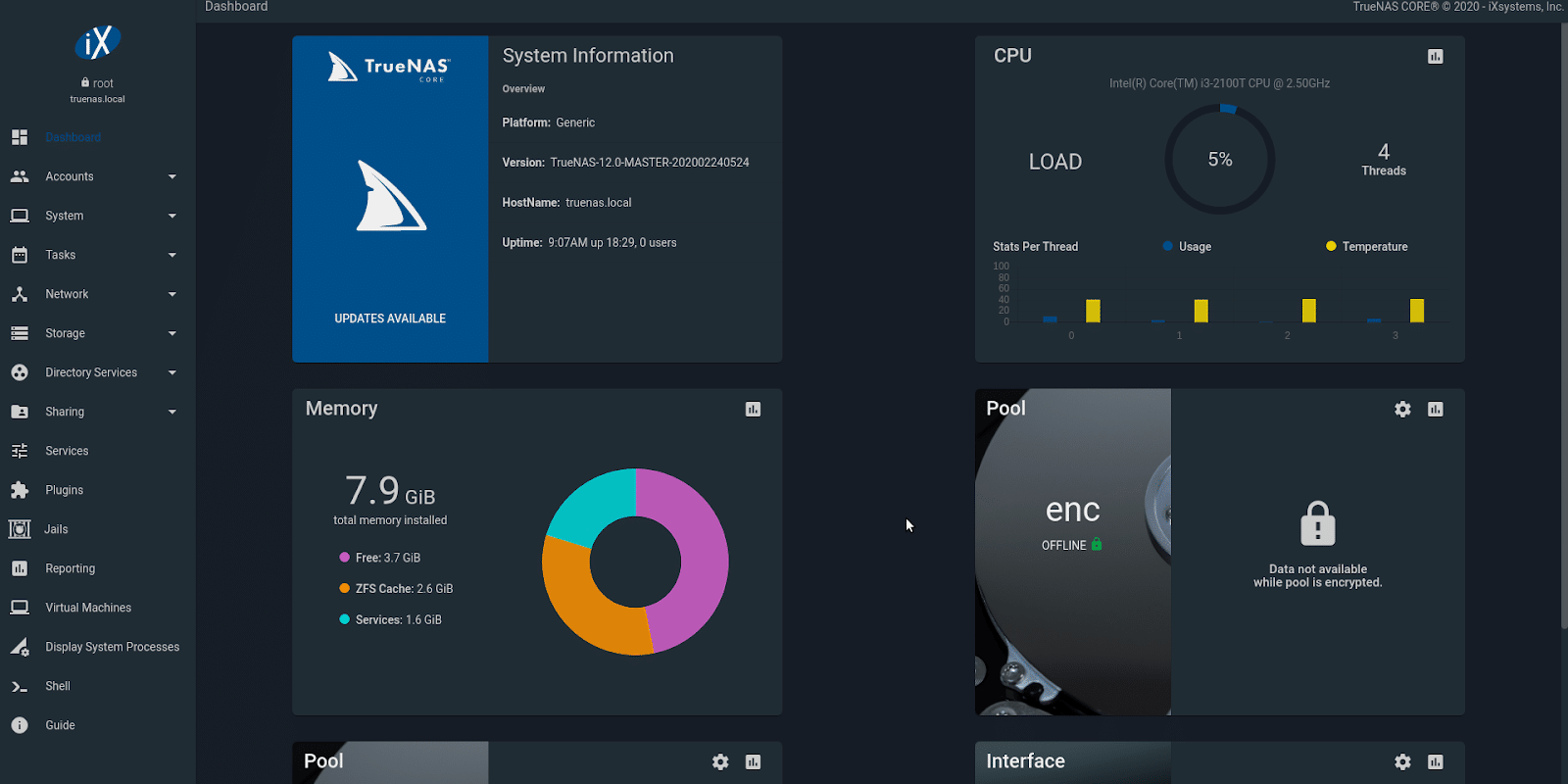Click gear icon on bottom-left Pool card
Viewport: 1568px width, 784px height.
point(720,762)
